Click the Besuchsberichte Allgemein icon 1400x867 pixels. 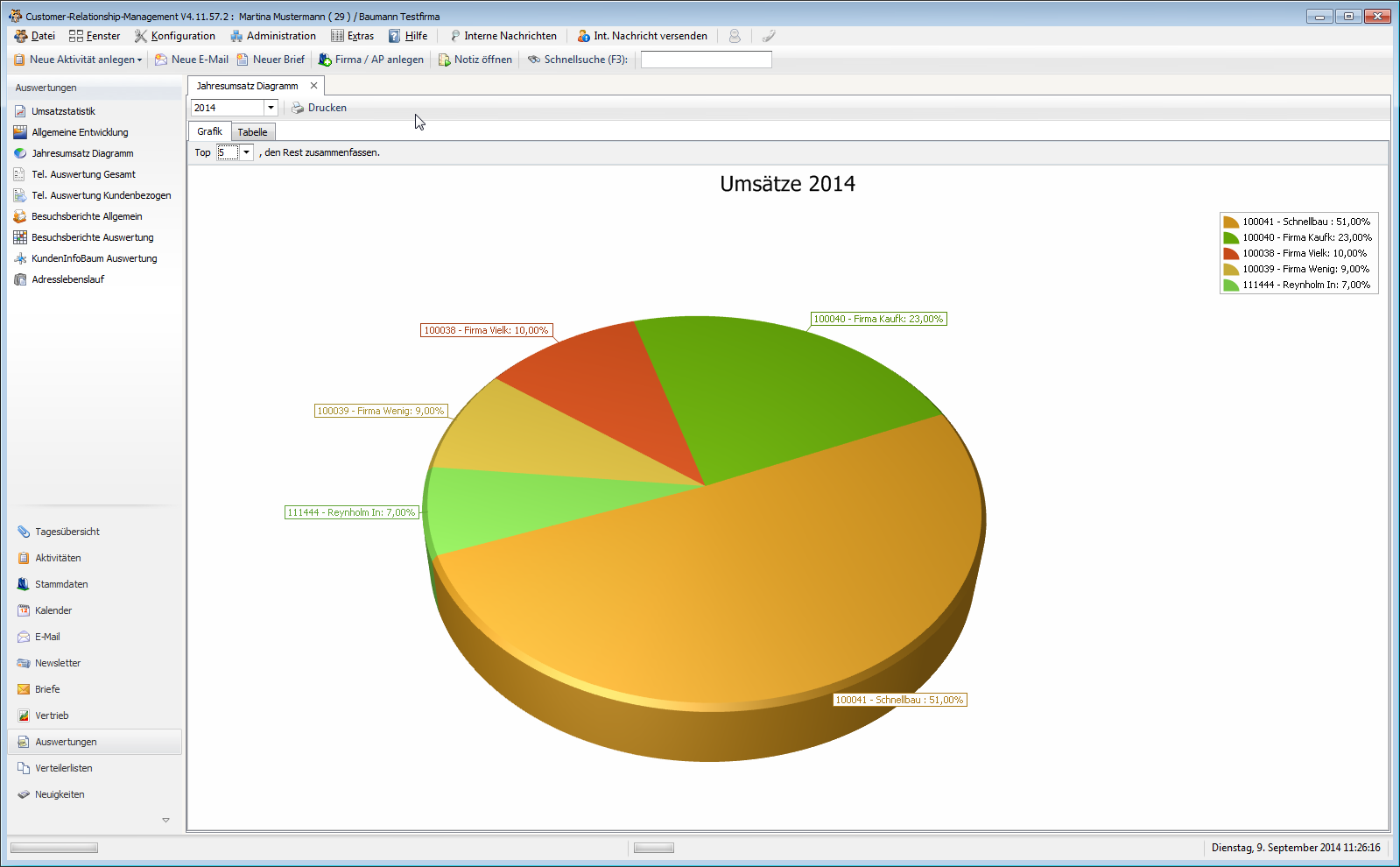point(20,216)
